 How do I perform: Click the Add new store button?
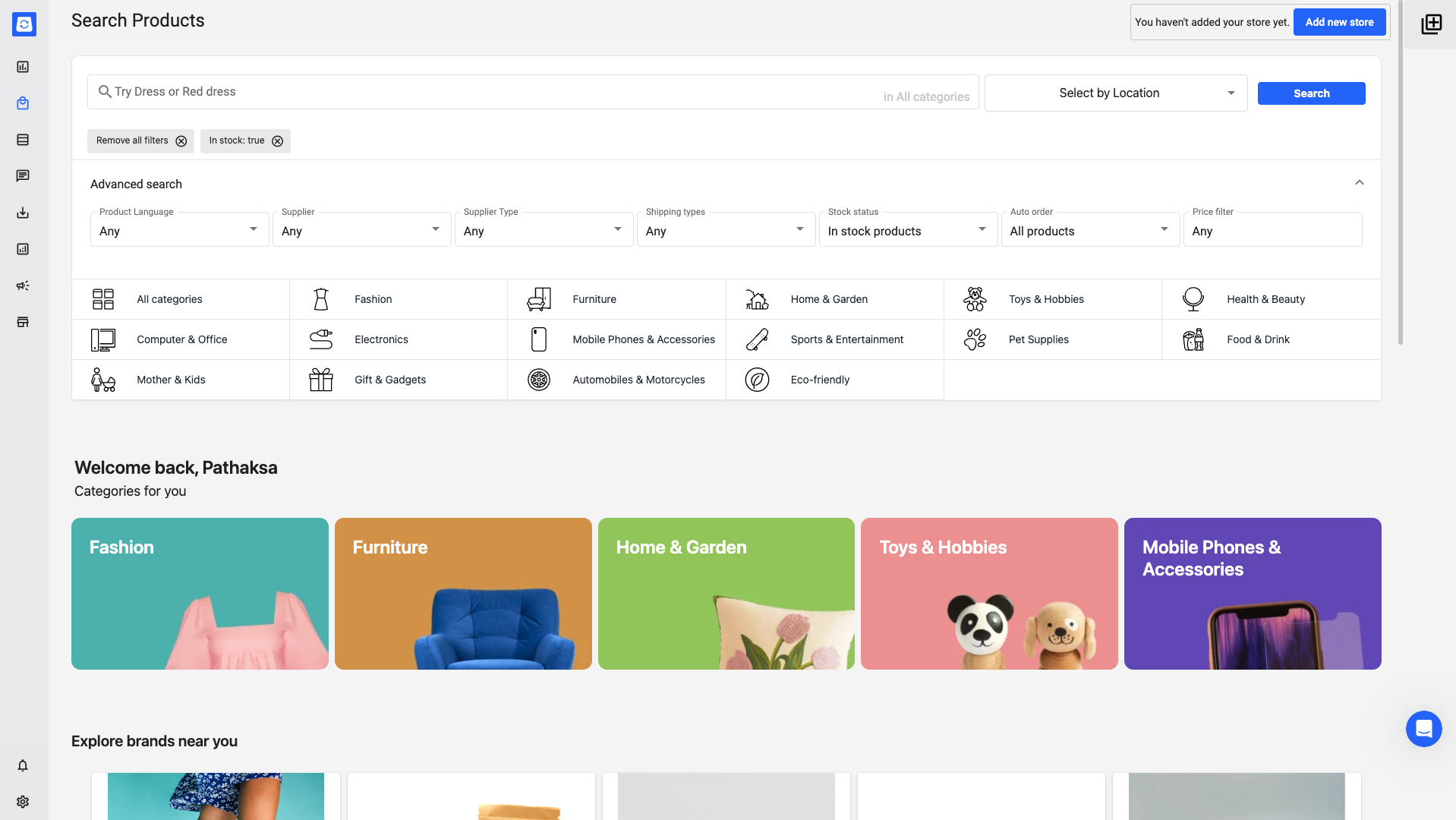pyautogui.click(x=1338, y=22)
